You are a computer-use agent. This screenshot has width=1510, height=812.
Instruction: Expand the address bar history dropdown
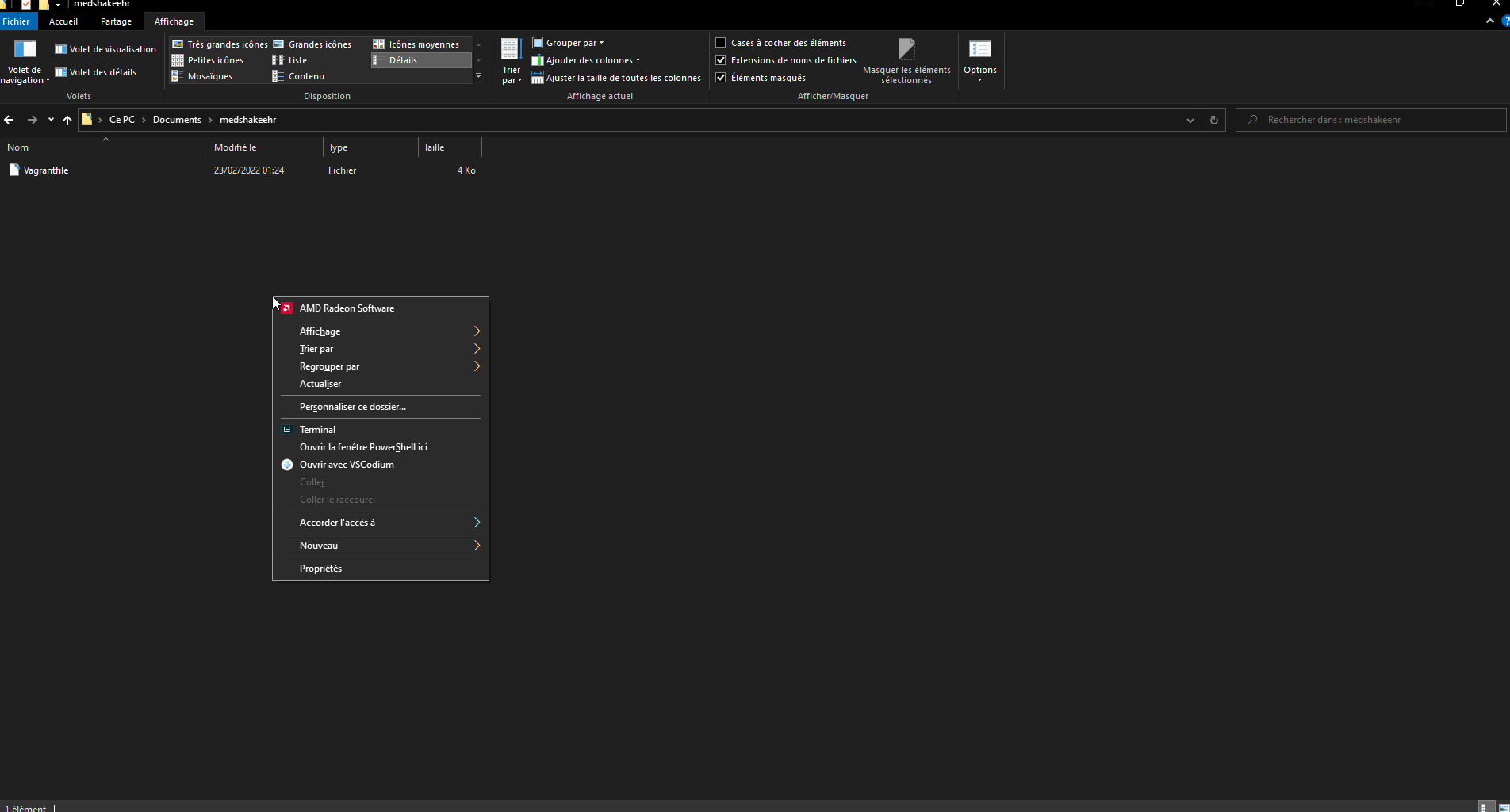pos(1190,120)
